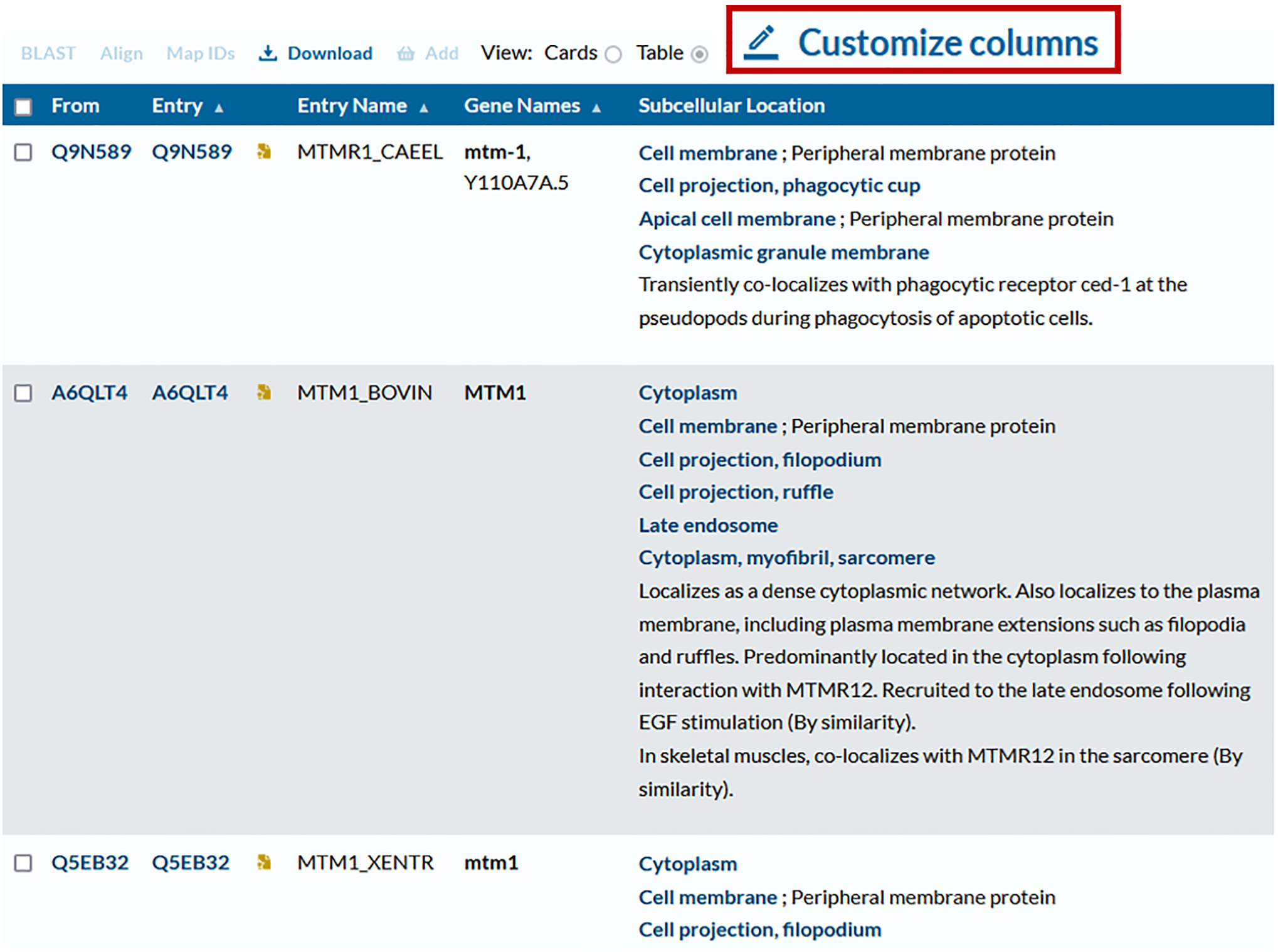Select the Cards view radio button
Screen dimensions: 1278x952
[613, 55]
